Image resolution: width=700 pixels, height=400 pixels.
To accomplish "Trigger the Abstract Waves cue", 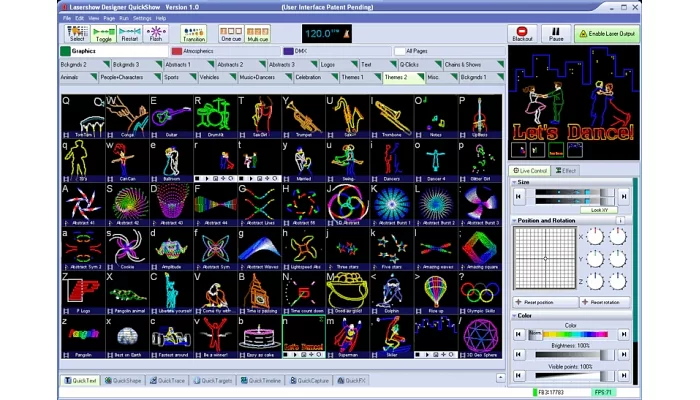I will [x=259, y=249].
